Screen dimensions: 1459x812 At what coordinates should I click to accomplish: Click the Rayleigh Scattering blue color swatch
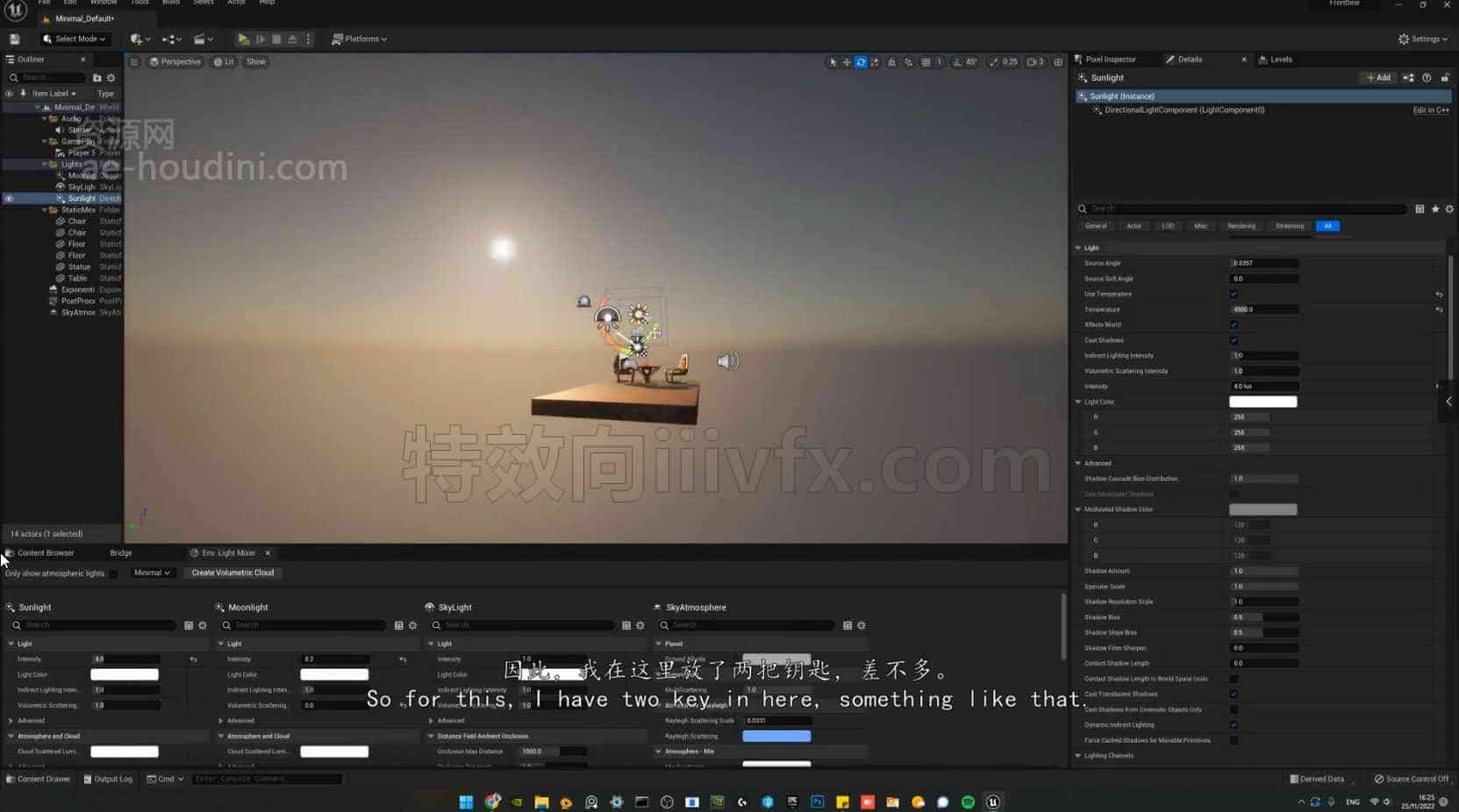tap(776, 737)
